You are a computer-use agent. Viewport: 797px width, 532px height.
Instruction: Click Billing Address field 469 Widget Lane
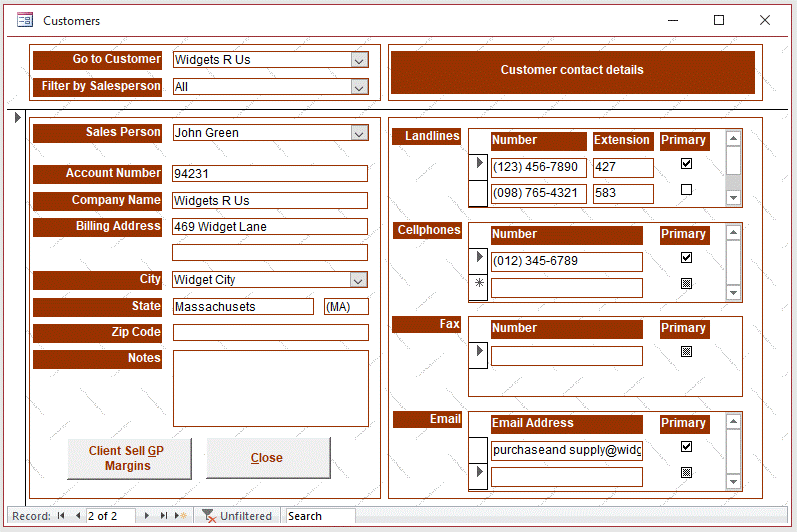coord(270,227)
